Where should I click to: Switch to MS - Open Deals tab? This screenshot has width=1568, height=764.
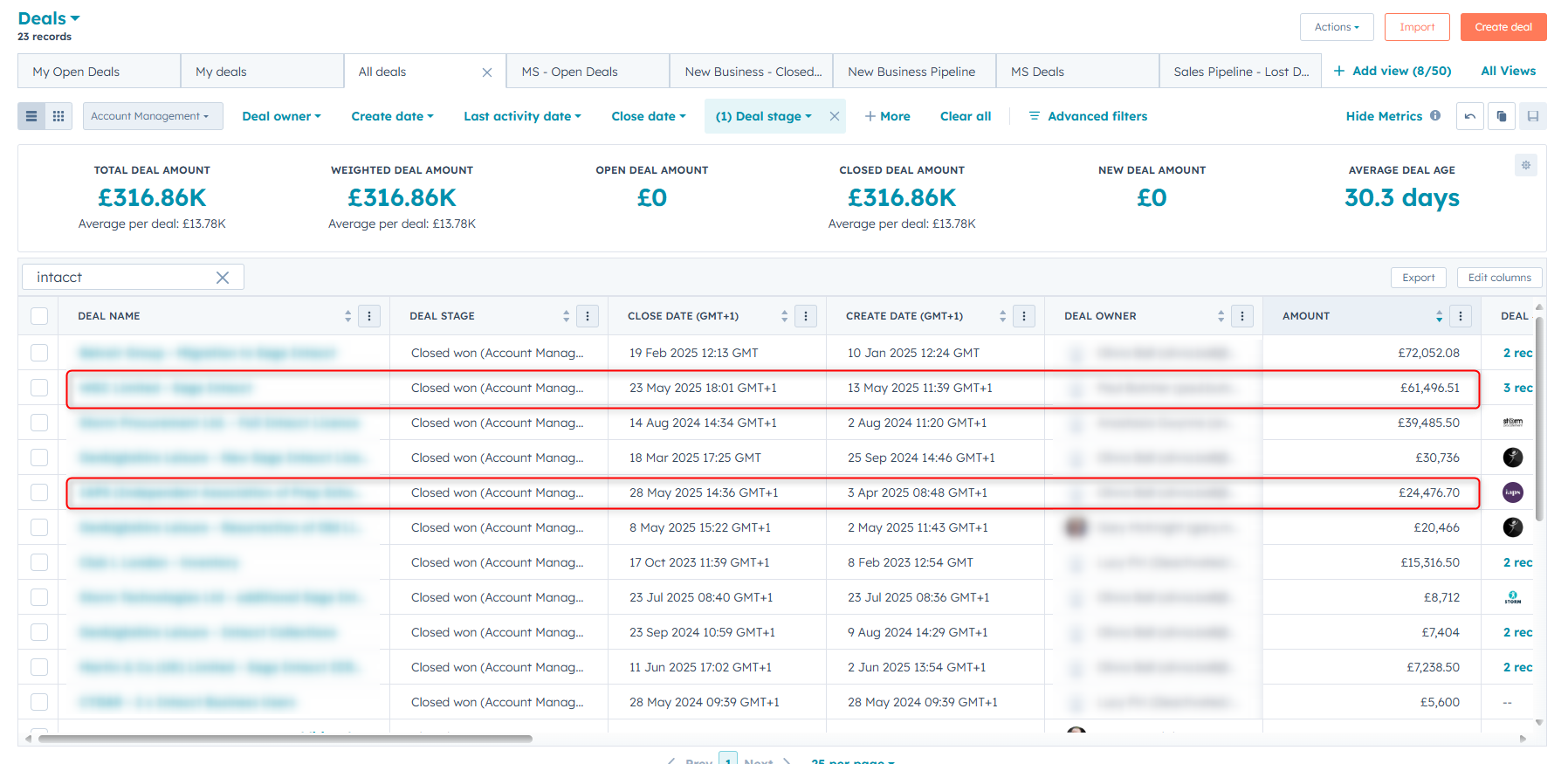(588, 72)
